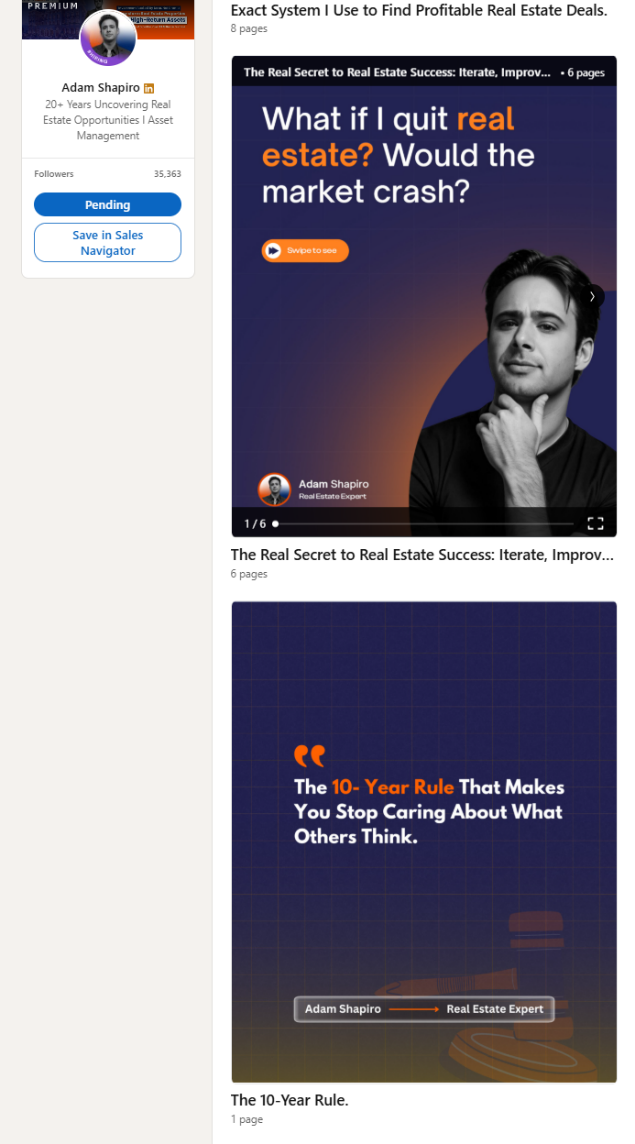Click the carousel header title bar
The width and height of the screenshot is (635, 1144).
[x=424, y=72]
